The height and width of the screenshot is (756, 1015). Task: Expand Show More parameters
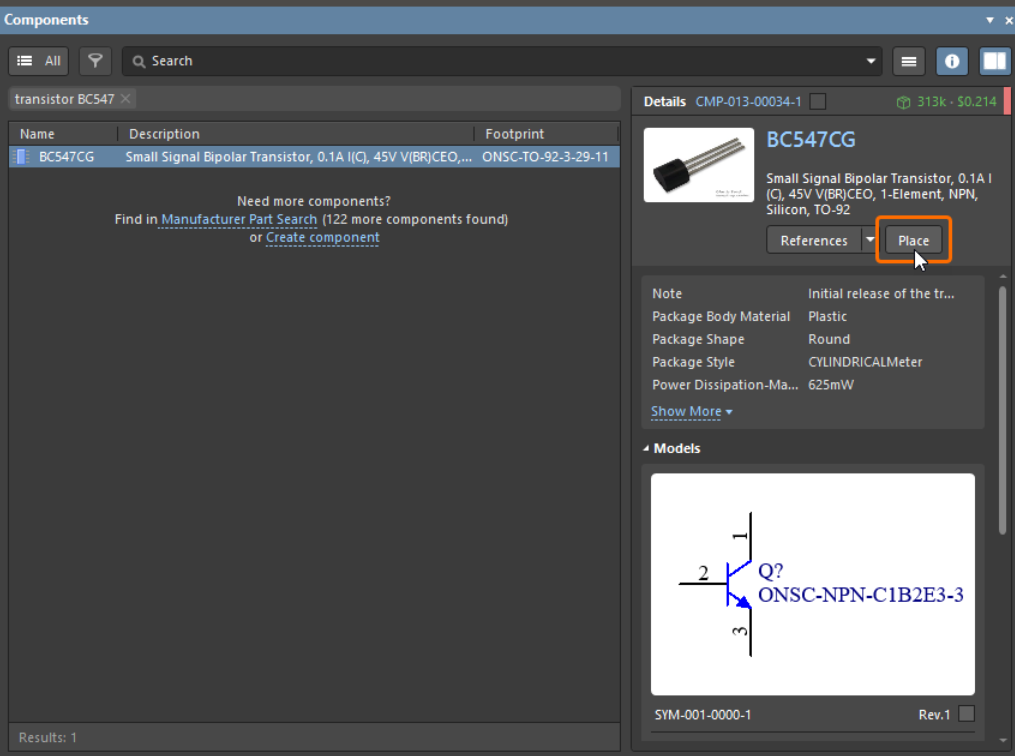click(691, 411)
